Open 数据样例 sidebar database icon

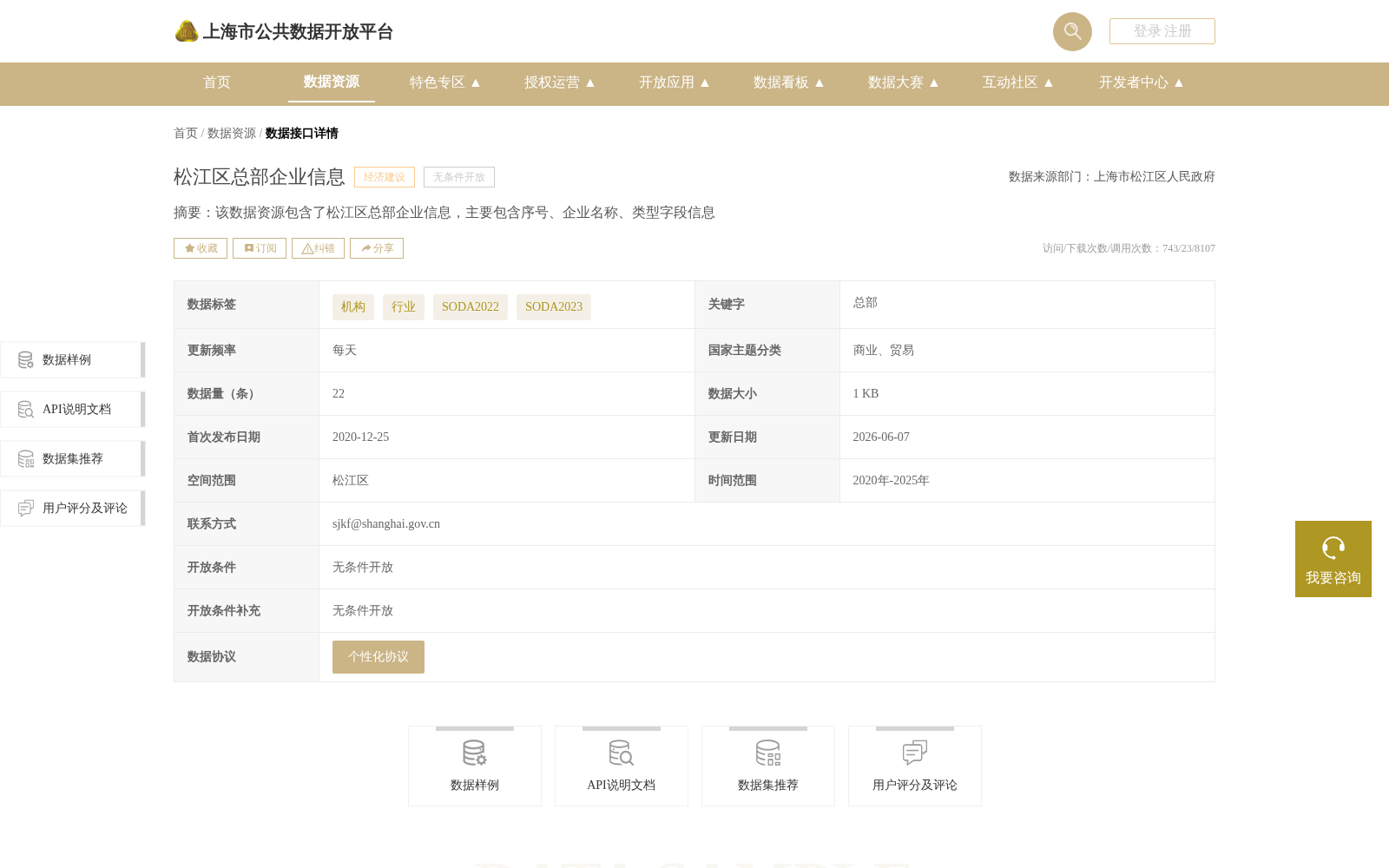click(26, 359)
